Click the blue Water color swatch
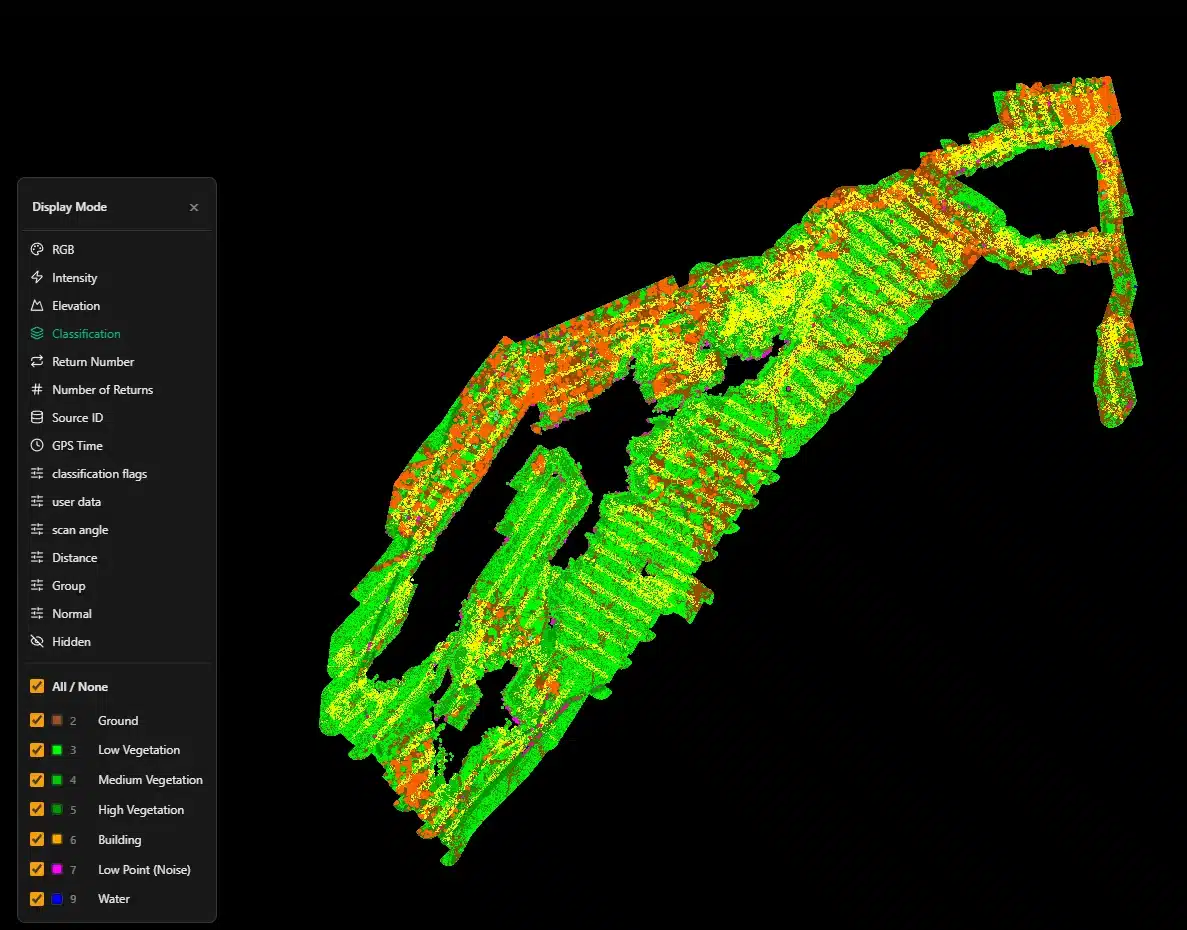 (x=57, y=899)
